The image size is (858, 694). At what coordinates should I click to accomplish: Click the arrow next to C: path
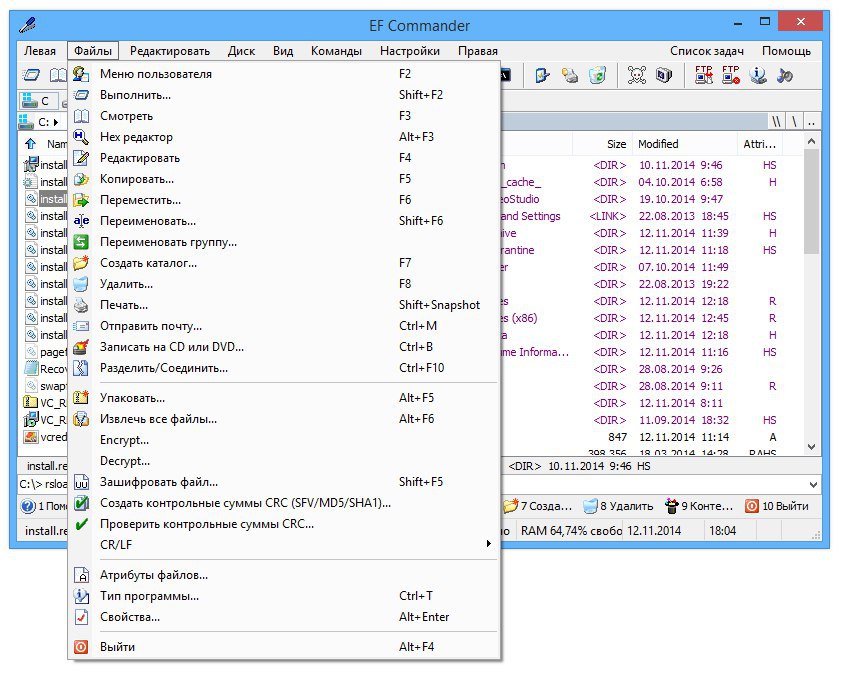tap(56, 122)
